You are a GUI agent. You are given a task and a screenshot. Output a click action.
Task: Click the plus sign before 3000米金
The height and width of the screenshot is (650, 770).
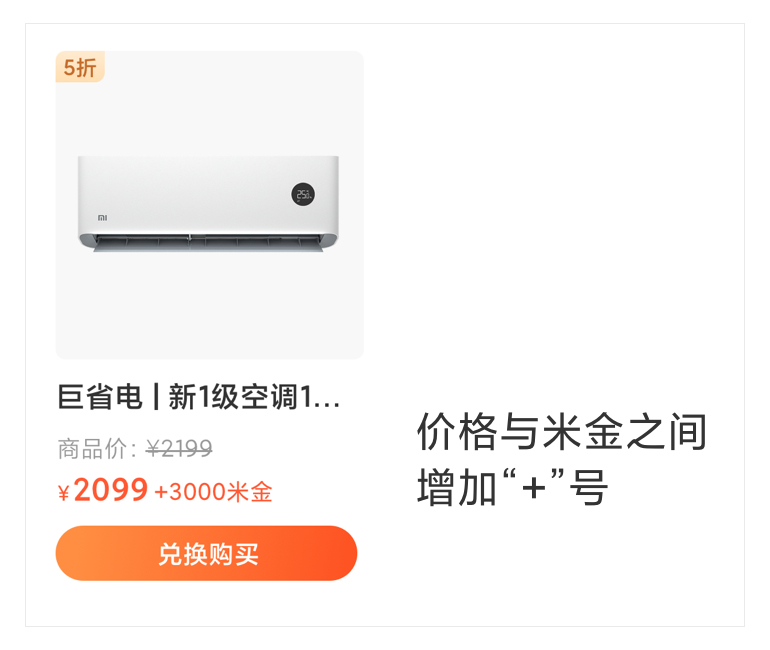(x=161, y=492)
